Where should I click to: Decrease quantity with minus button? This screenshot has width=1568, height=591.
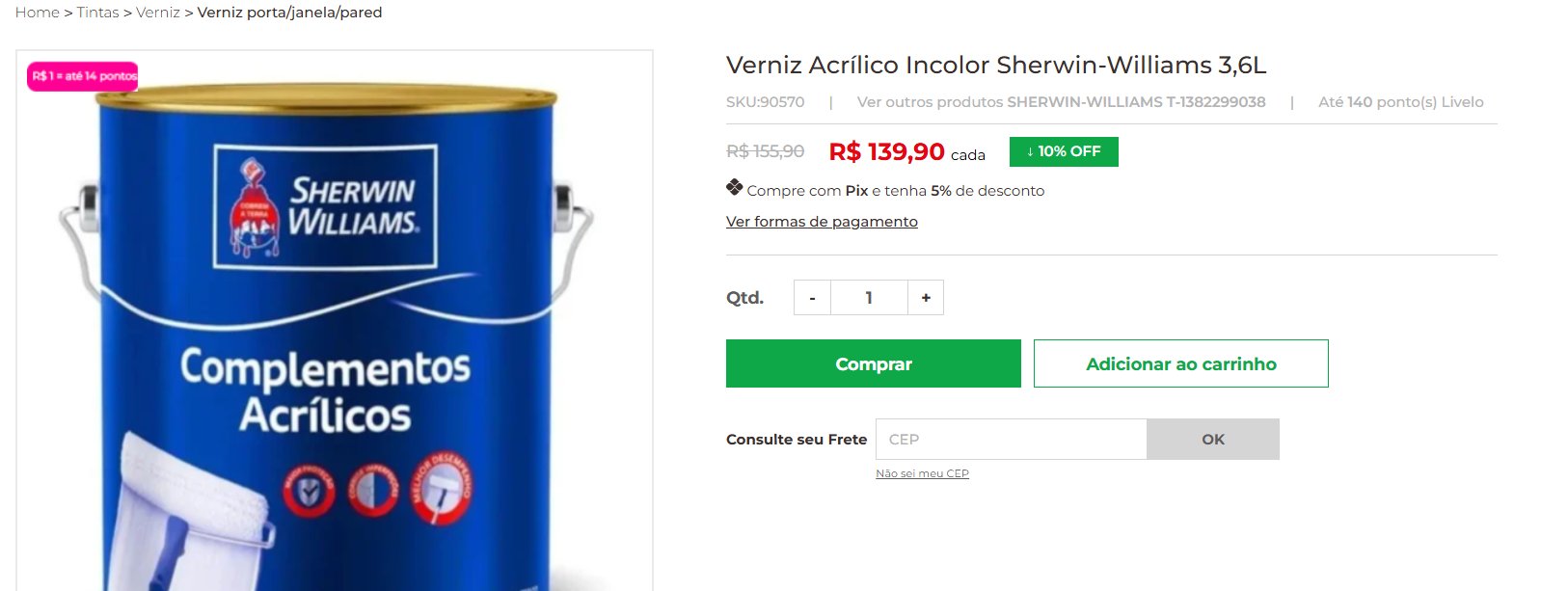coord(812,298)
